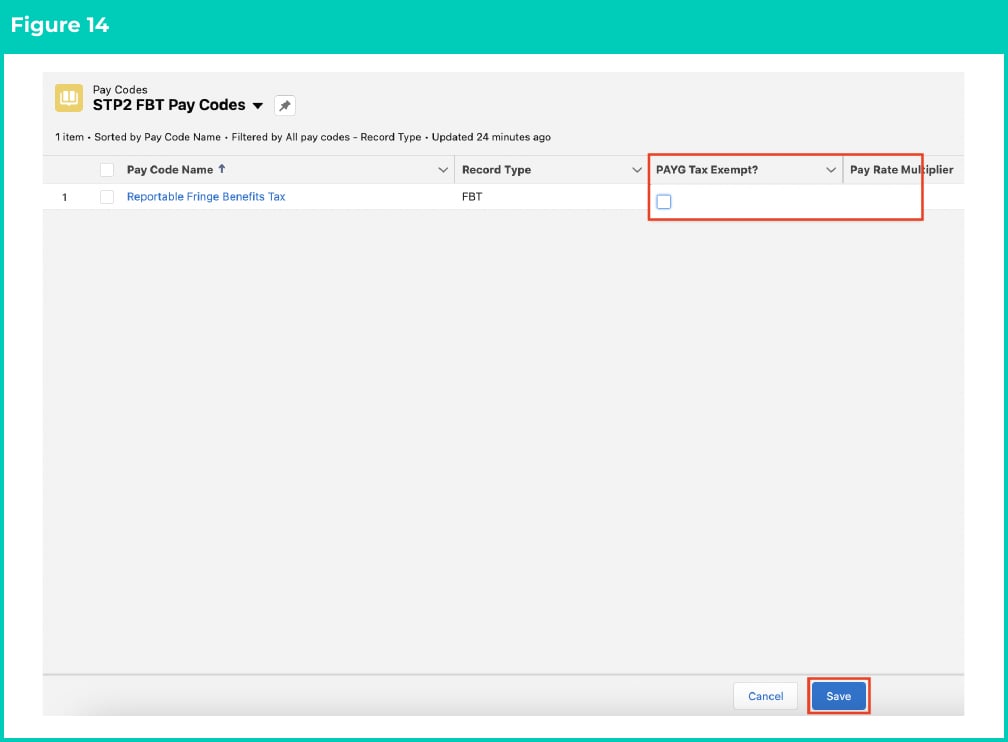This screenshot has width=1008, height=742.
Task: Click the list status text showing 1 item
Action: coord(303,137)
